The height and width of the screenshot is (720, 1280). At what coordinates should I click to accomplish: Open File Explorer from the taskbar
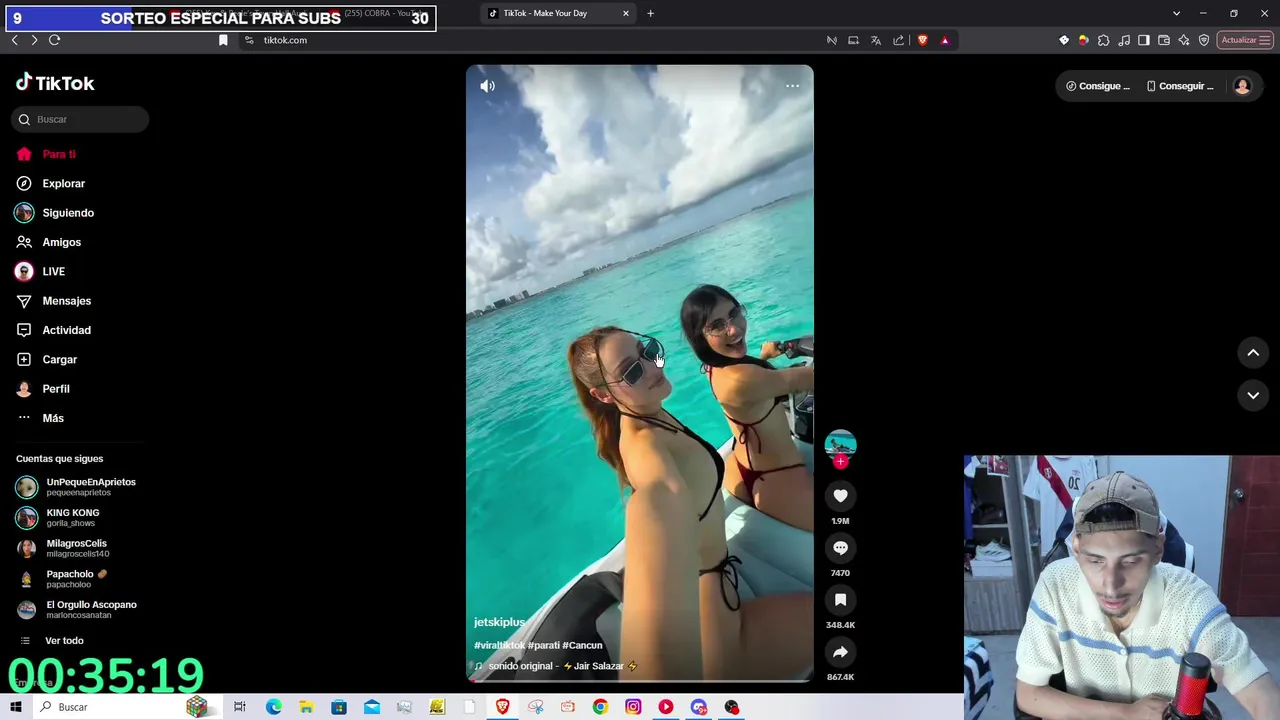click(306, 707)
